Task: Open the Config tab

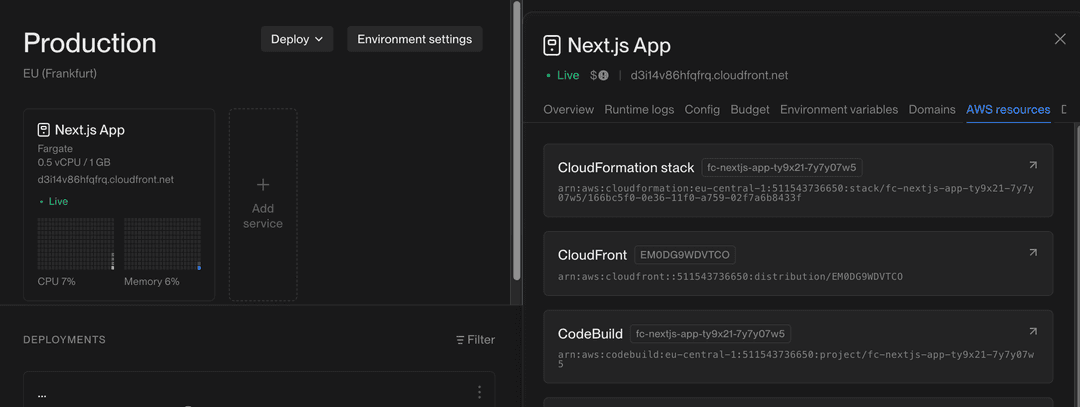Action: click(x=702, y=109)
